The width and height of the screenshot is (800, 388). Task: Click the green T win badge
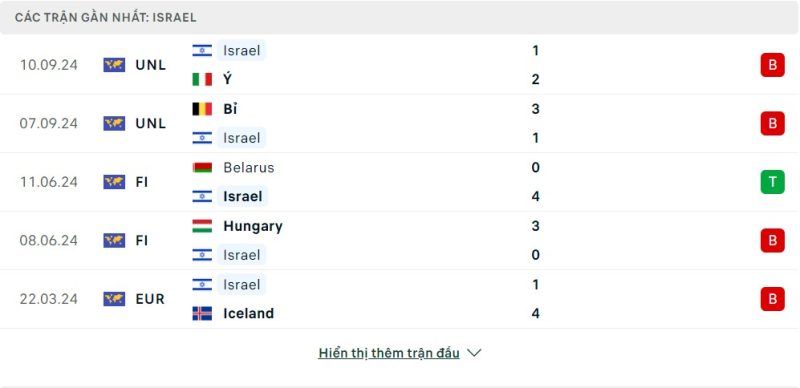pyautogui.click(x=772, y=182)
